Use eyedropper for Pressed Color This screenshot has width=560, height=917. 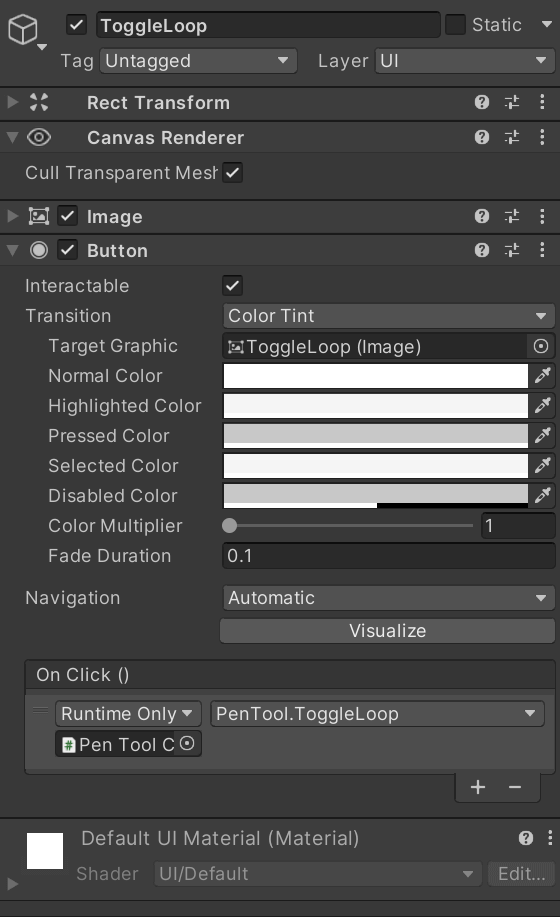(542, 435)
